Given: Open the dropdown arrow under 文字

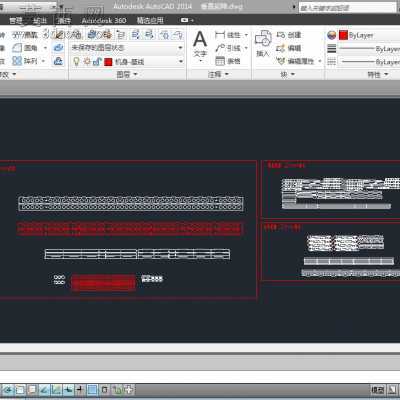Looking at the screenshot, I should tap(201, 61).
